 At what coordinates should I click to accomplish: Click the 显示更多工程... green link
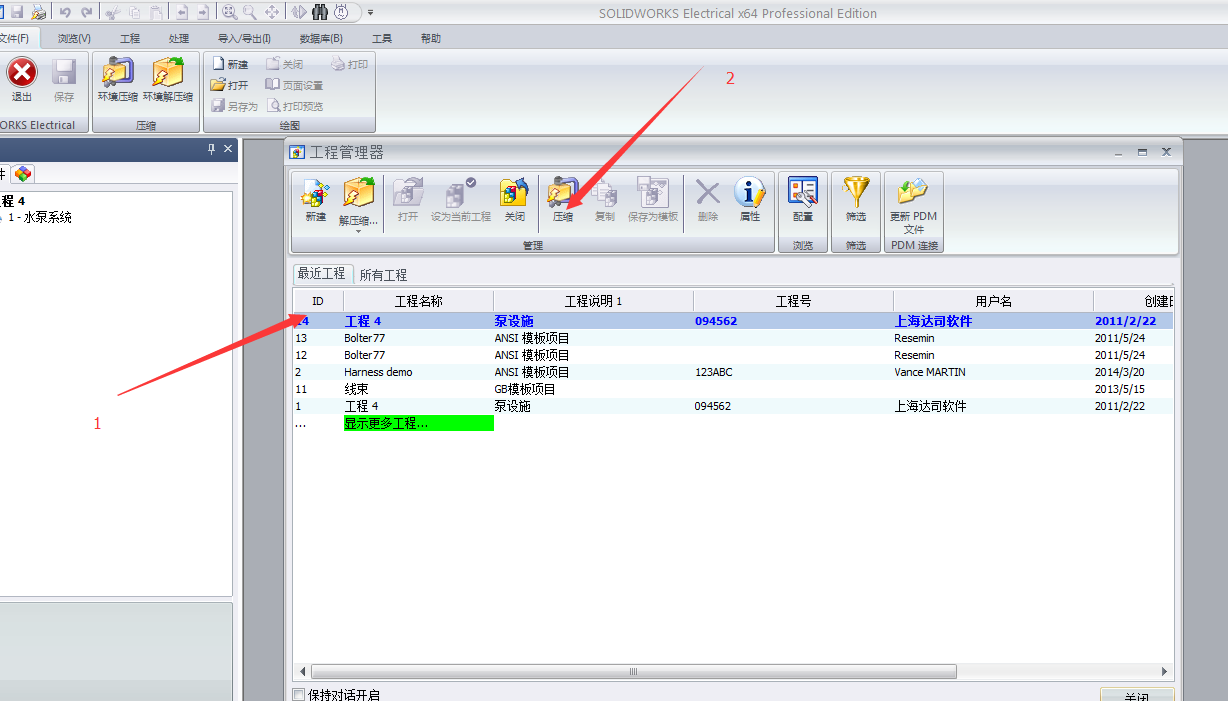coord(418,423)
